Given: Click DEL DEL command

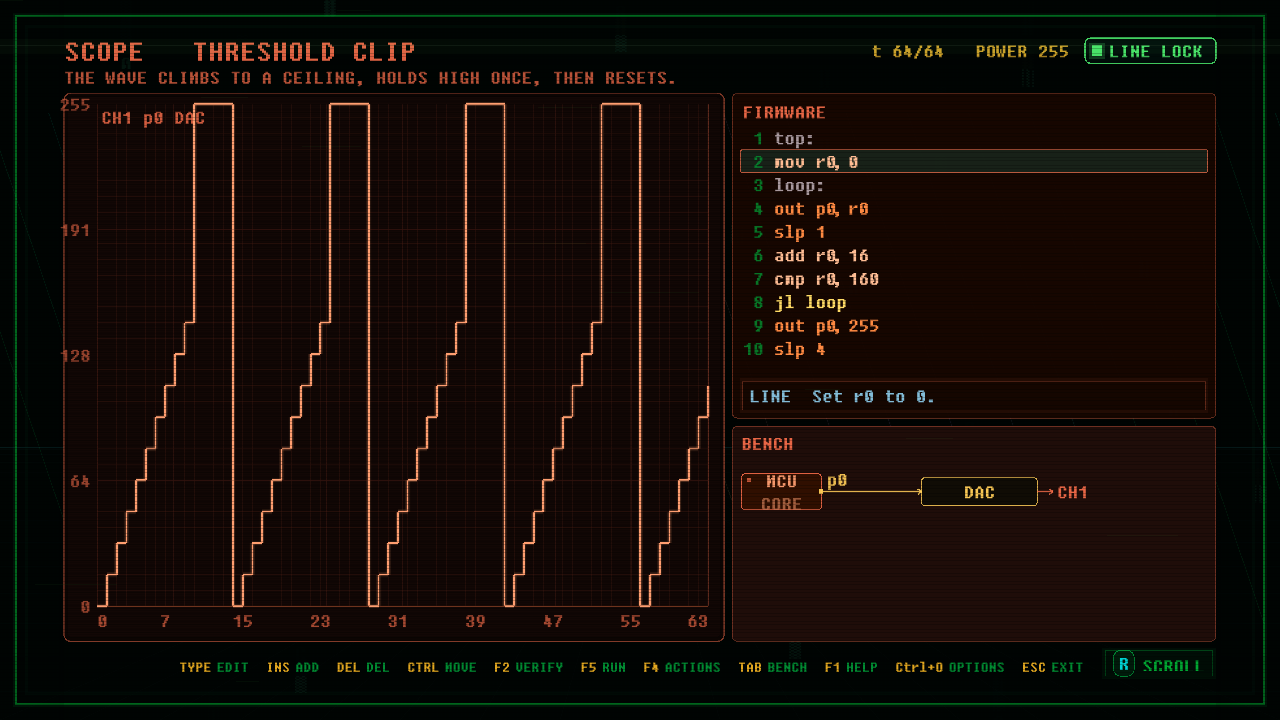Looking at the screenshot, I should coord(363,667).
